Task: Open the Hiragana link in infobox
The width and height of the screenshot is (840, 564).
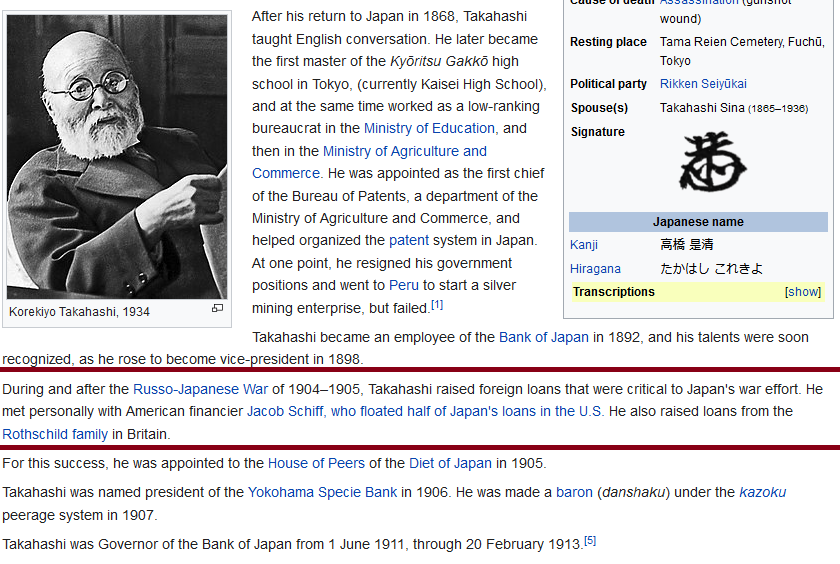Action: tap(595, 269)
